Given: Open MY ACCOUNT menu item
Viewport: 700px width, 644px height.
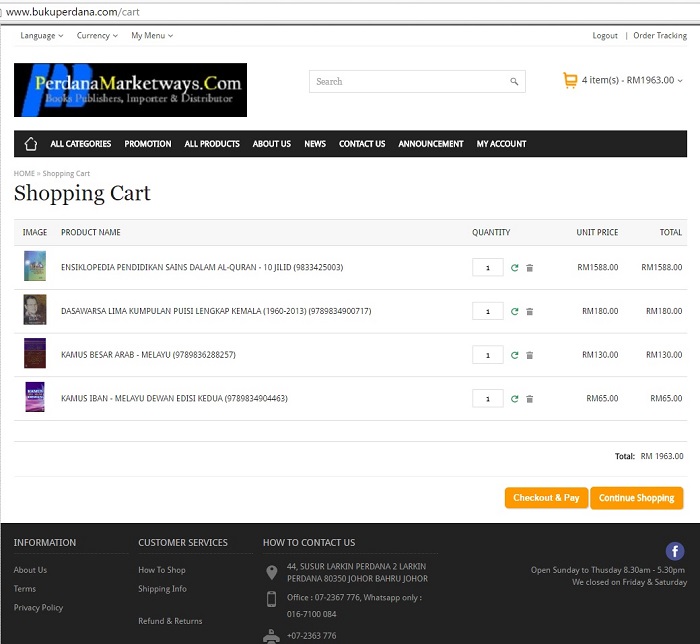Looking at the screenshot, I should [501, 144].
